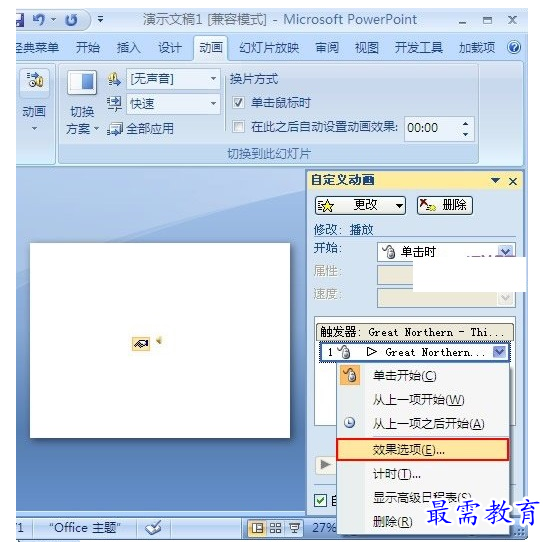
Task: Open the 审阅 ribbon tab
Action: [x=327, y=47]
